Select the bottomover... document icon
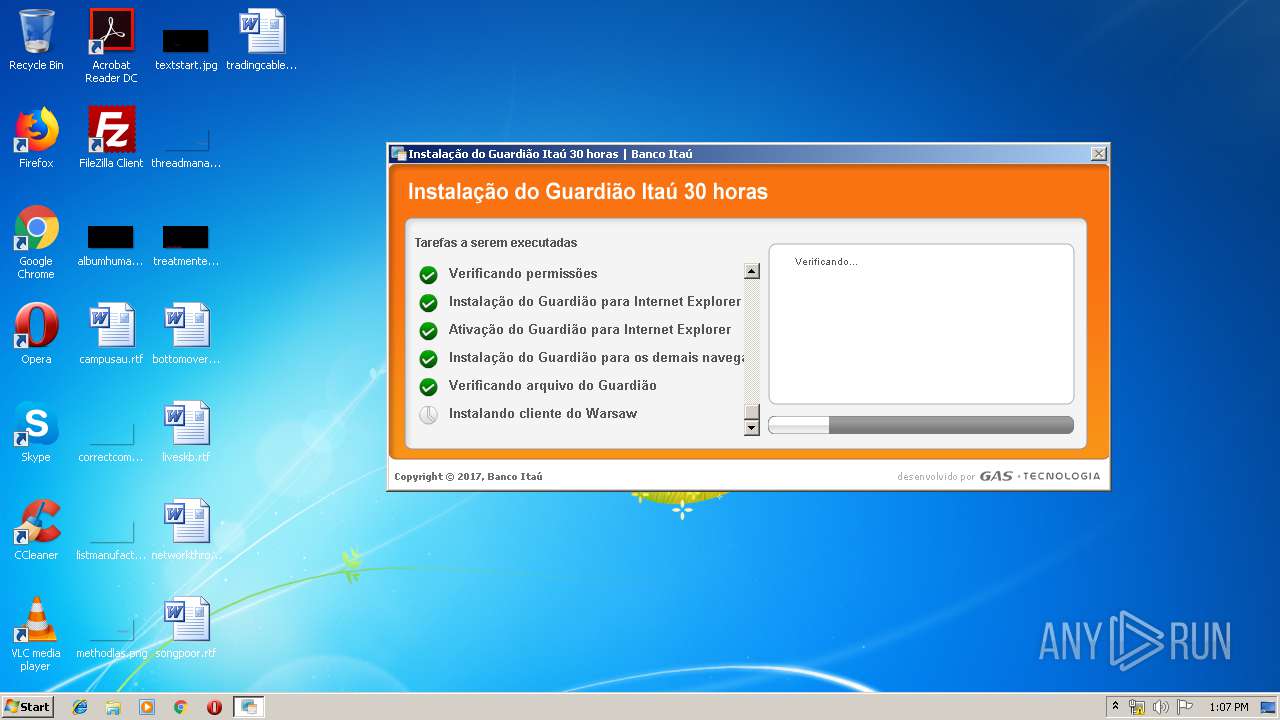The width and height of the screenshot is (1280, 720). tap(186, 334)
